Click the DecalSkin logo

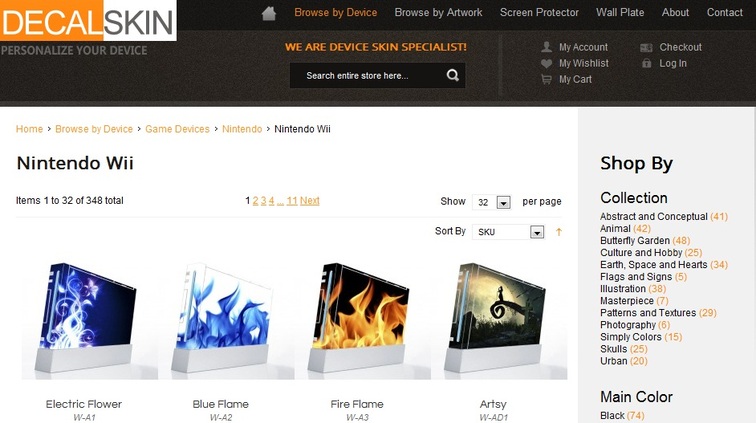click(88, 20)
